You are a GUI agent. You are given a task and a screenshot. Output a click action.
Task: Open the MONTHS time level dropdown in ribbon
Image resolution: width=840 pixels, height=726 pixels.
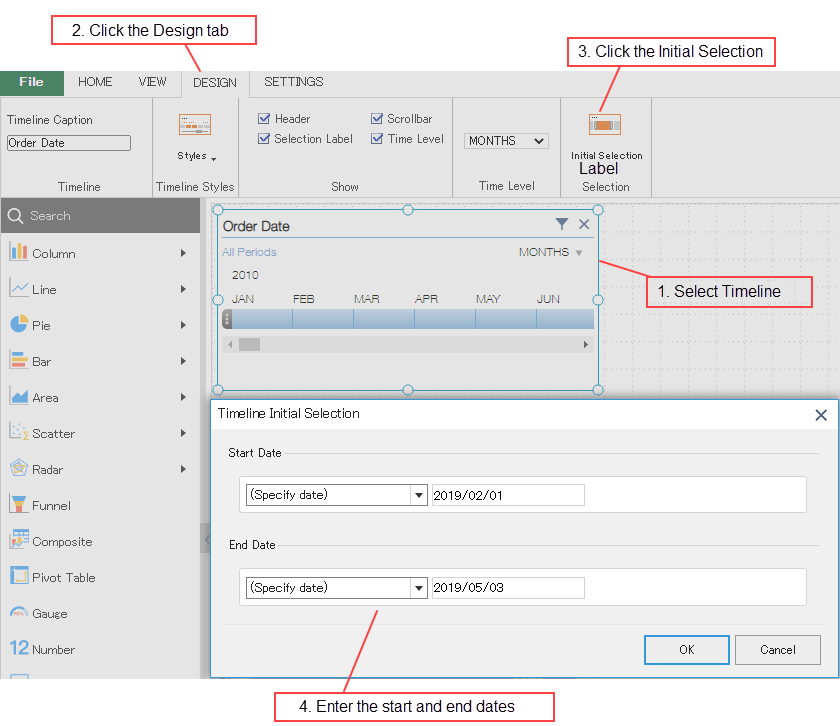(506, 141)
